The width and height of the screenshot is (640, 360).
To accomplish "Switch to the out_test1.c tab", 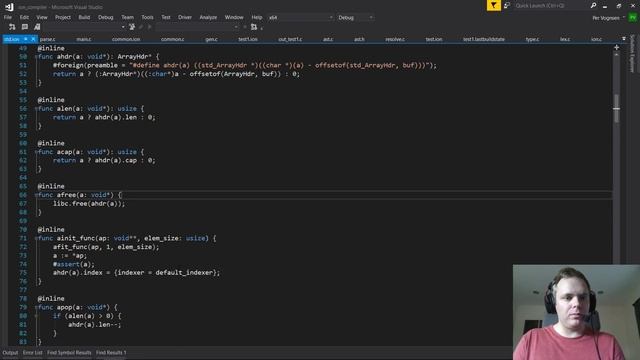I will pos(290,39).
